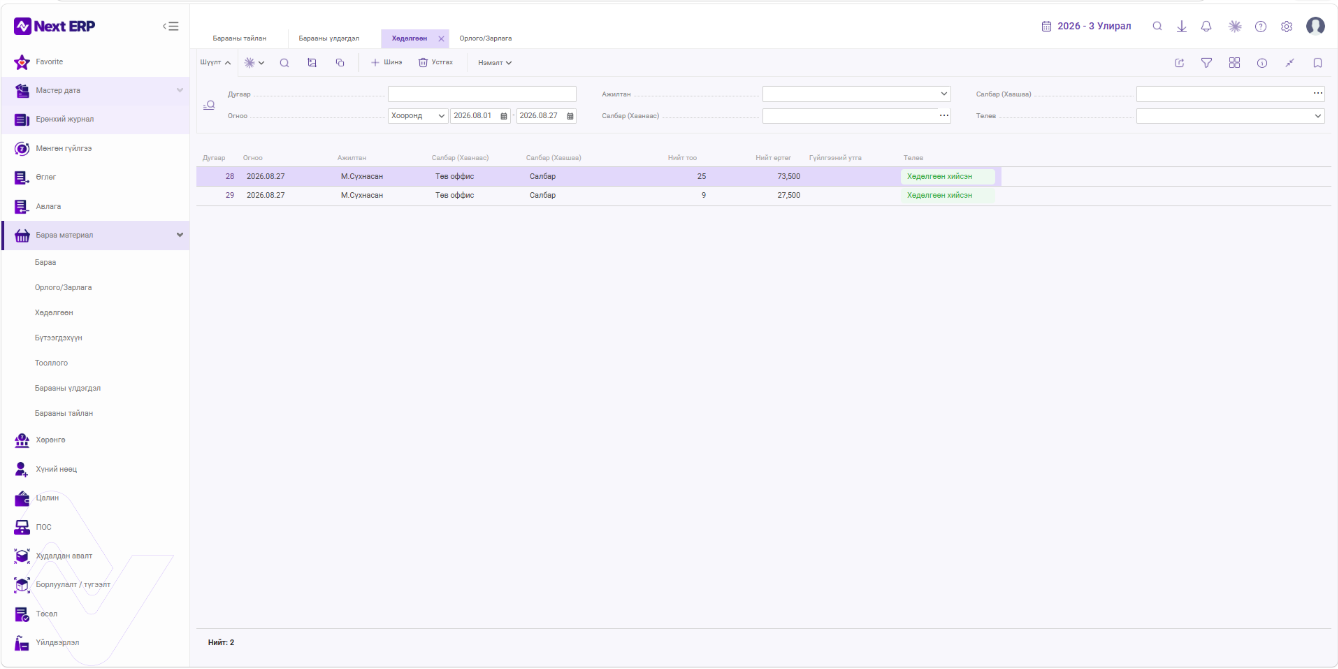Click the Дугаар number input field

[482, 94]
